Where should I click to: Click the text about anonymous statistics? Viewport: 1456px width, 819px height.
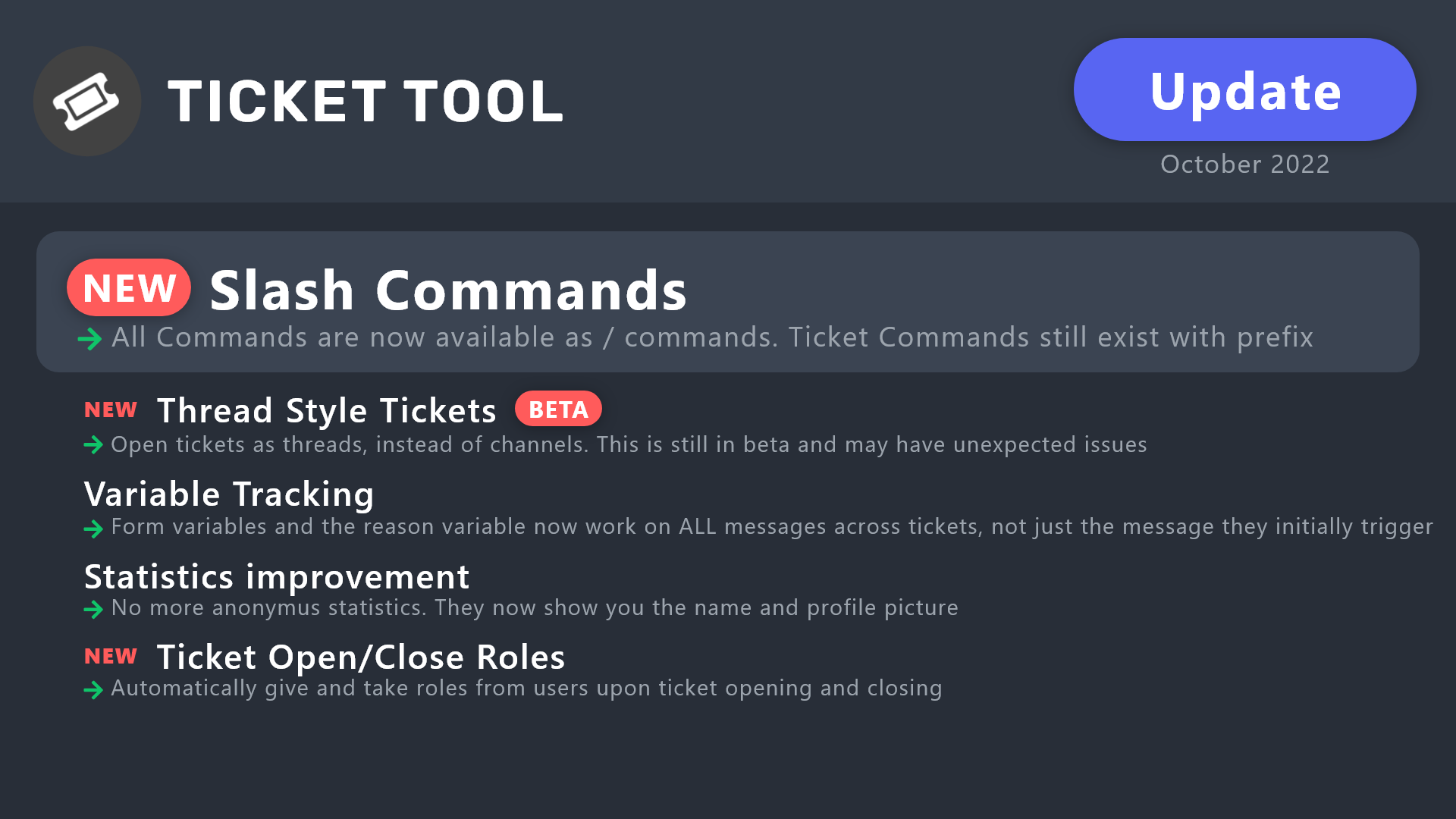coord(535,608)
